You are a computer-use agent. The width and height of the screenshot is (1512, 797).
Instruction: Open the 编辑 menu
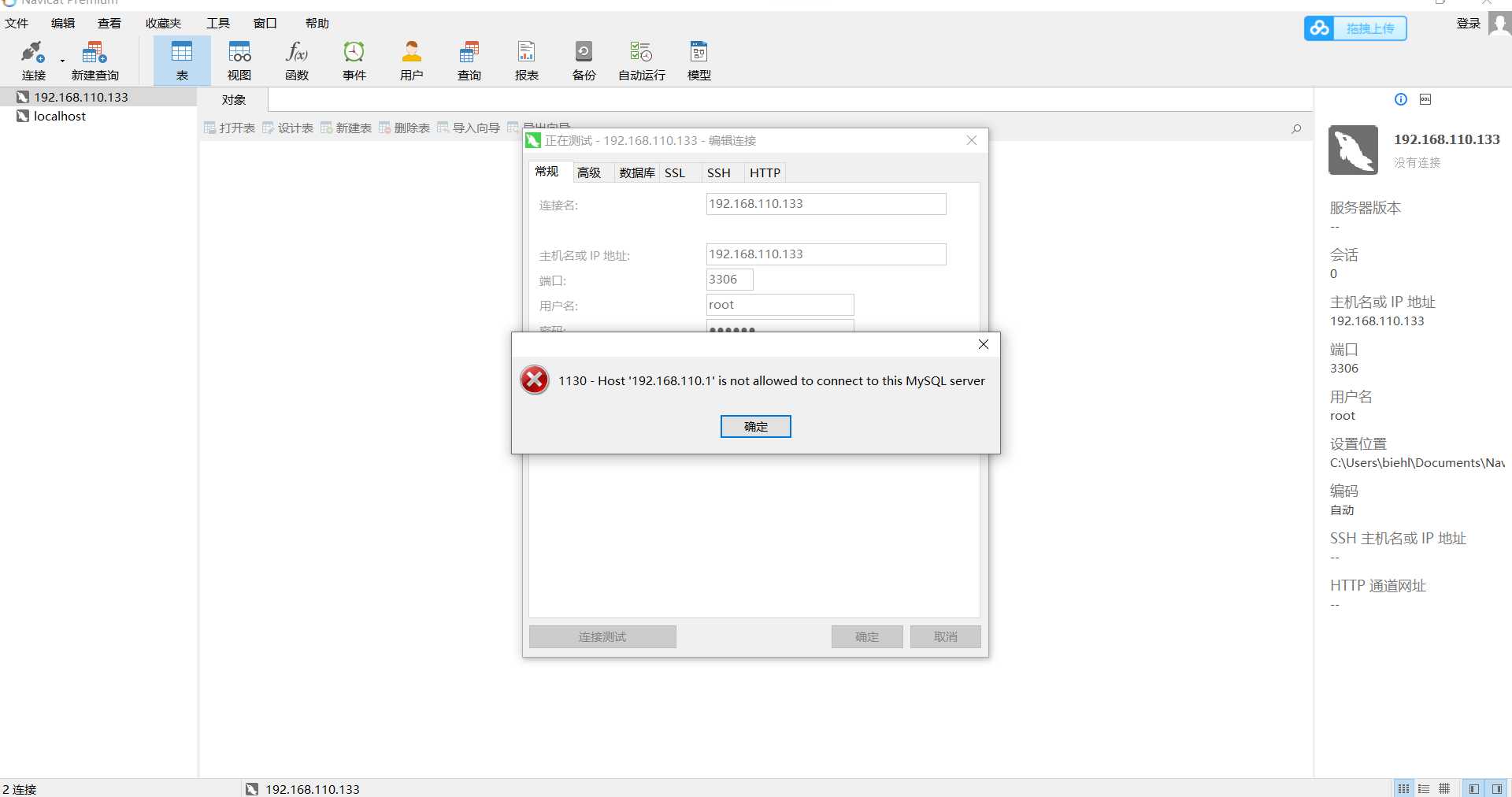click(x=63, y=24)
